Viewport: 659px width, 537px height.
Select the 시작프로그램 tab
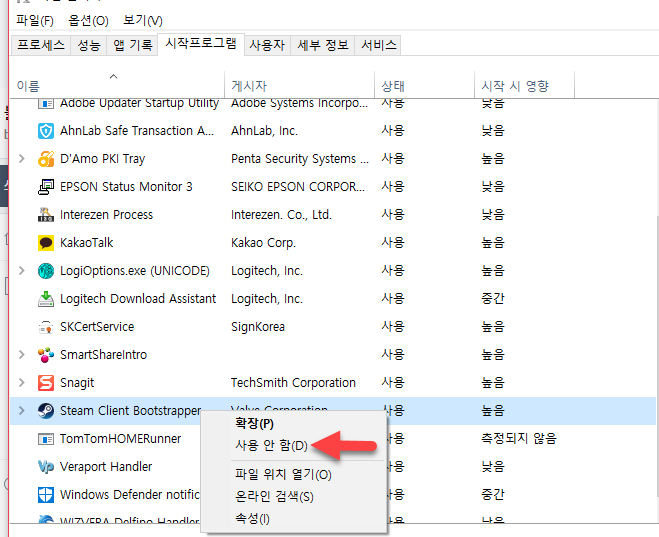point(201,44)
